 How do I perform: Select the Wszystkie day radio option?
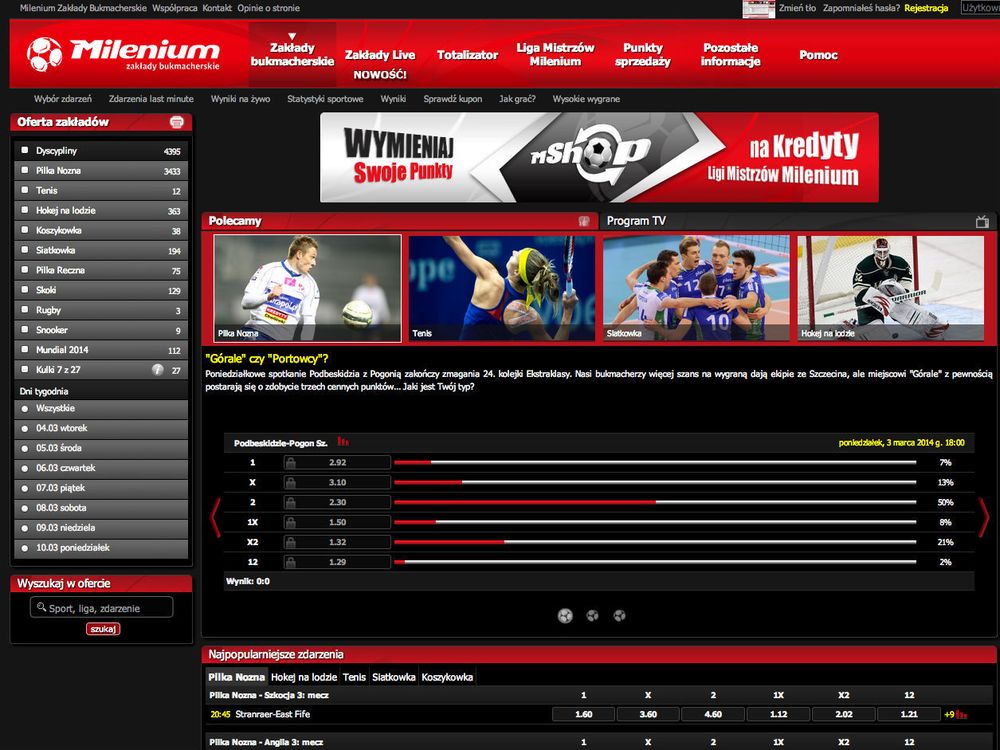[x=25, y=408]
